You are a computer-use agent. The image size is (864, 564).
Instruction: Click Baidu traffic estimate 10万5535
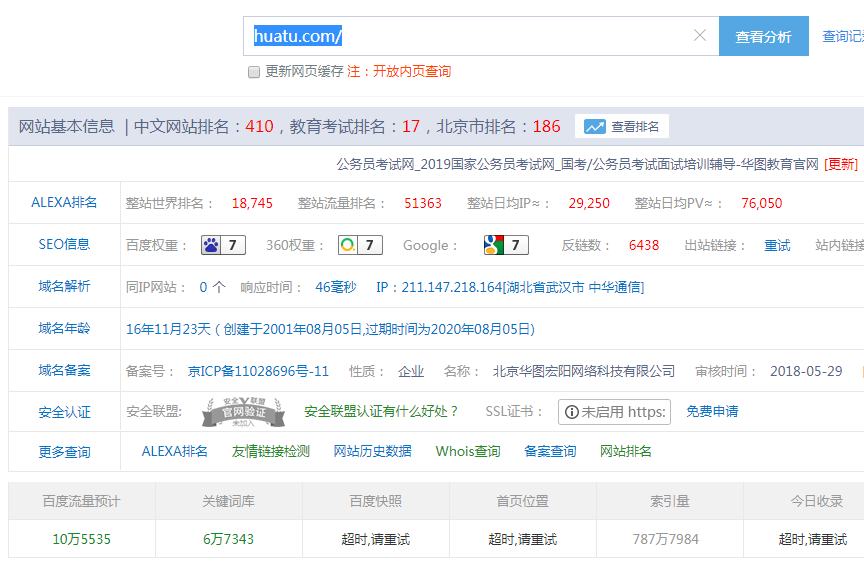[82, 539]
